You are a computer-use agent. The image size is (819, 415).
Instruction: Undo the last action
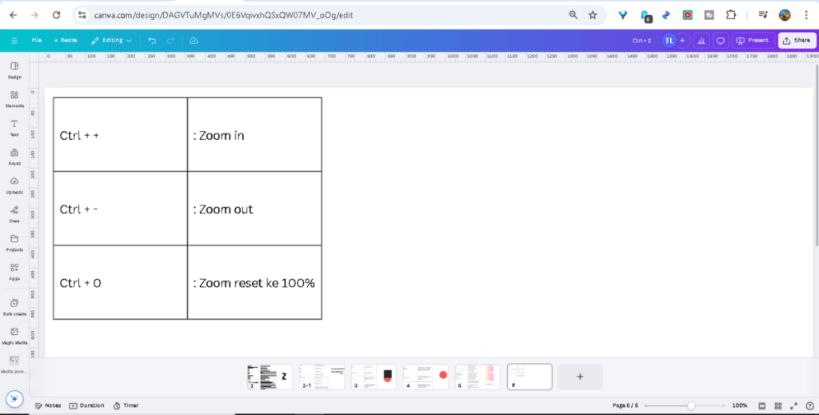(x=152, y=41)
